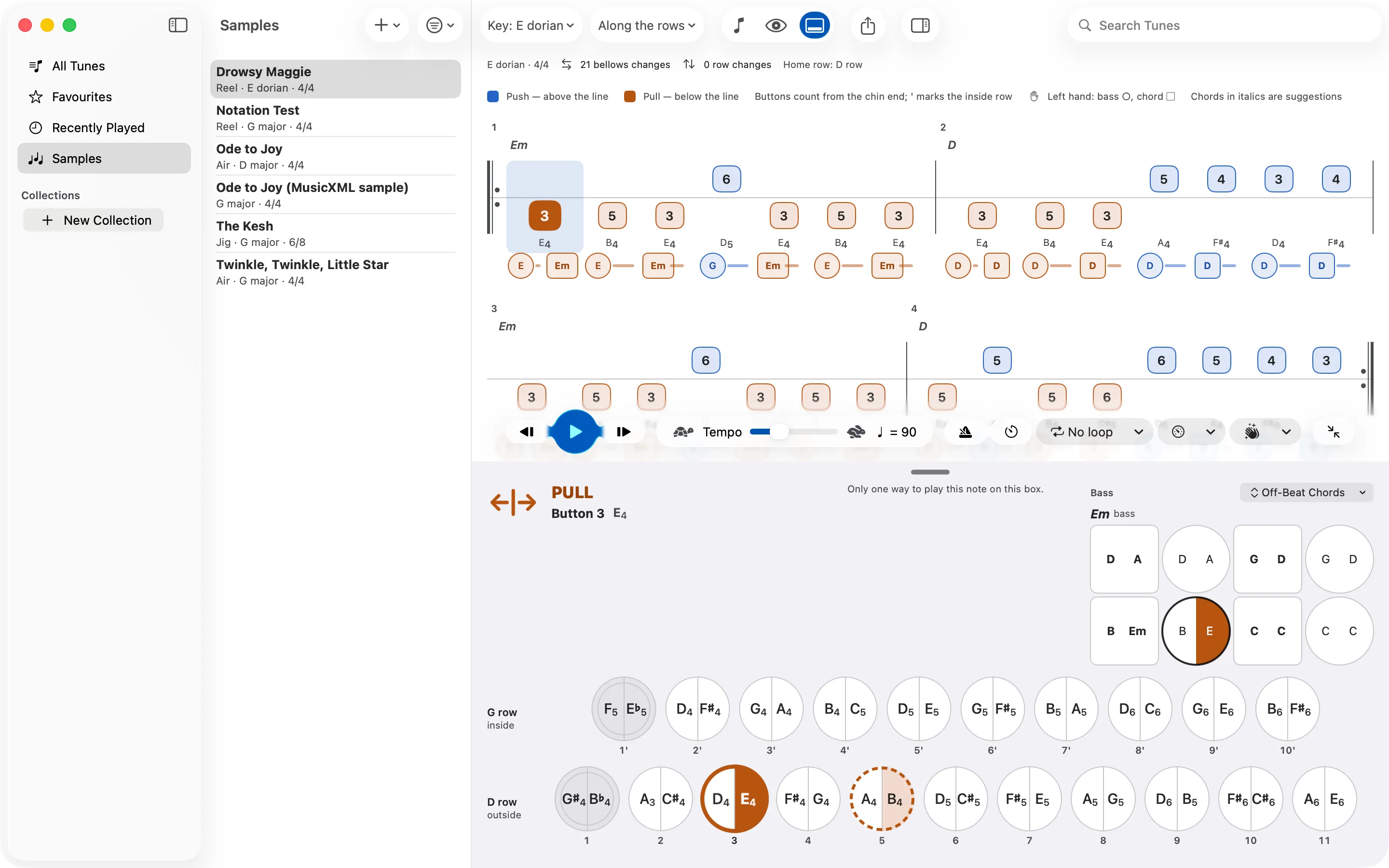Click the share export icon
Image resolution: width=1389 pixels, height=868 pixels.
point(868,25)
